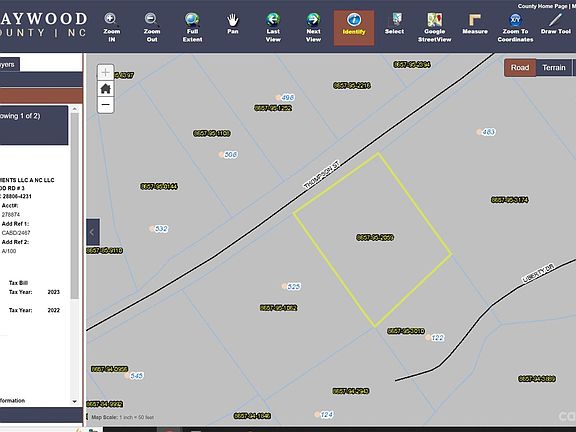Screen dimensions: 576x432
Task: Click address point 483 on map
Action: (486, 132)
